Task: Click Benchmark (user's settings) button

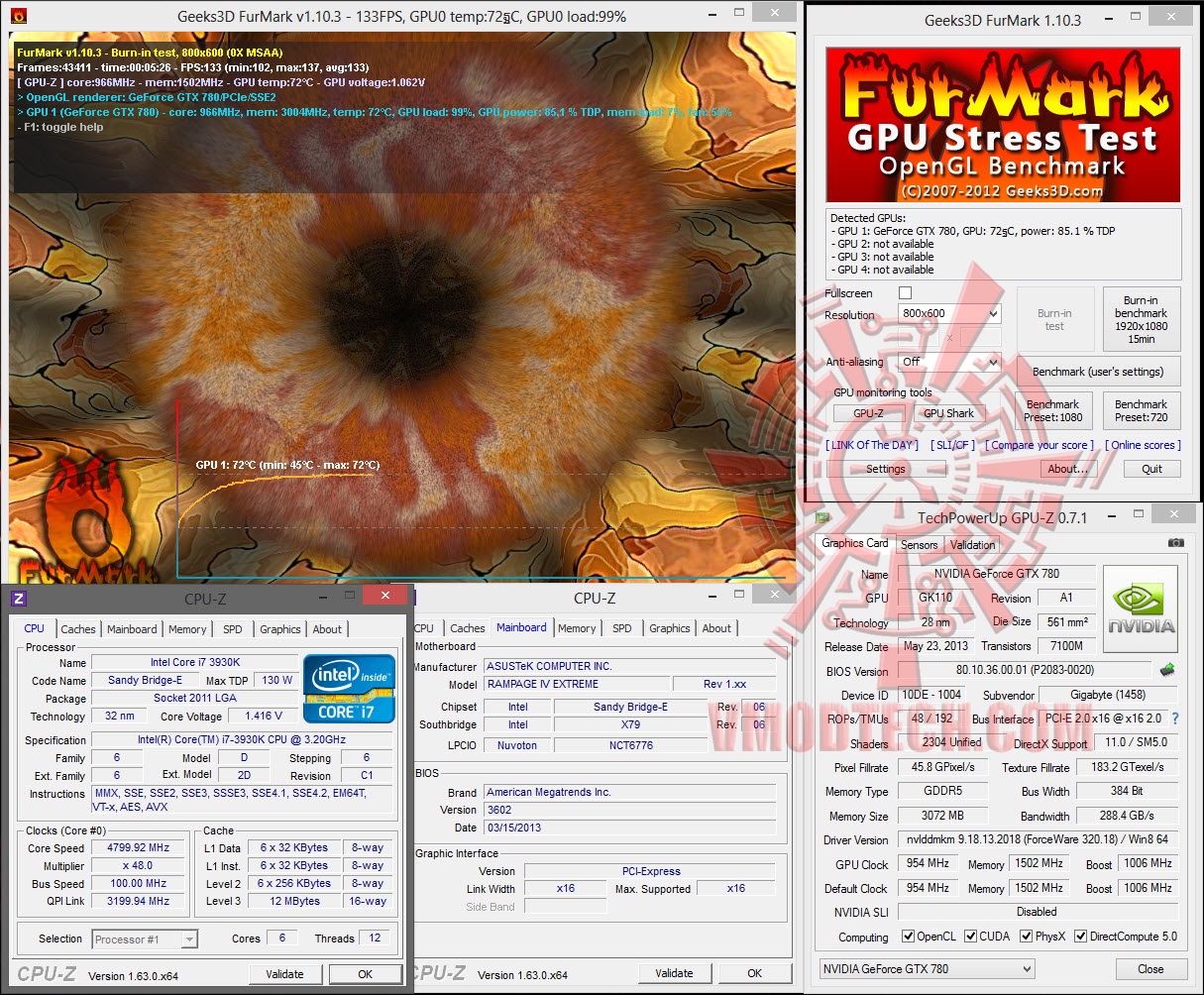Action: pyautogui.click(x=1098, y=372)
